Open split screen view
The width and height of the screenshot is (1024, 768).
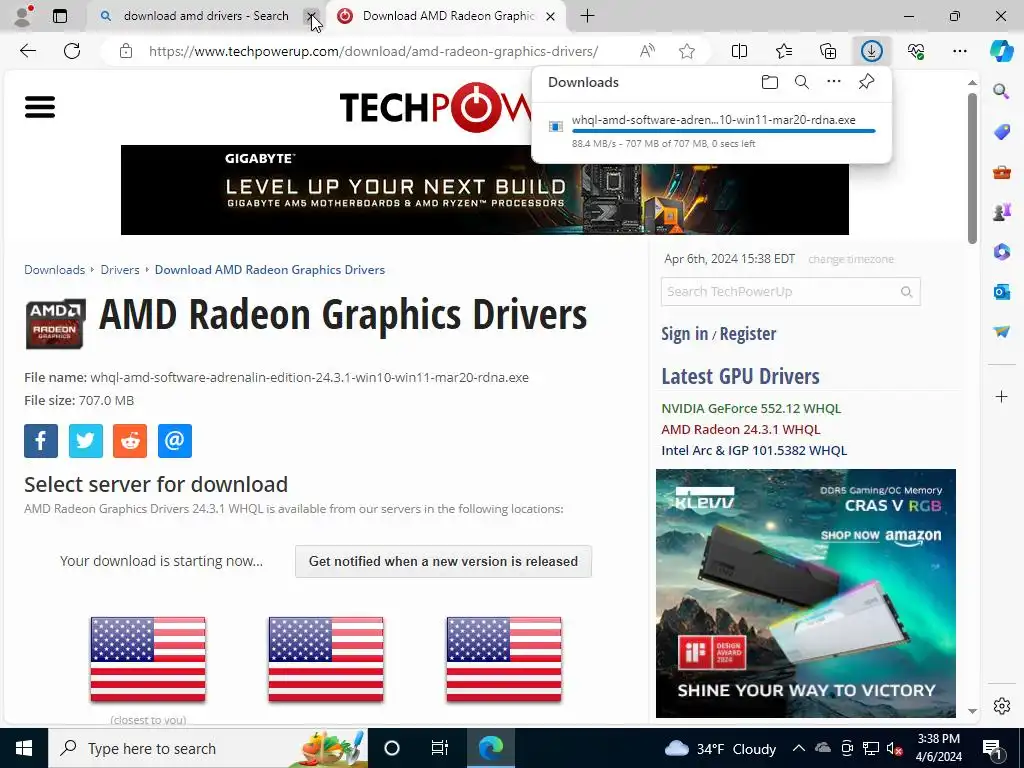coord(739,51)
